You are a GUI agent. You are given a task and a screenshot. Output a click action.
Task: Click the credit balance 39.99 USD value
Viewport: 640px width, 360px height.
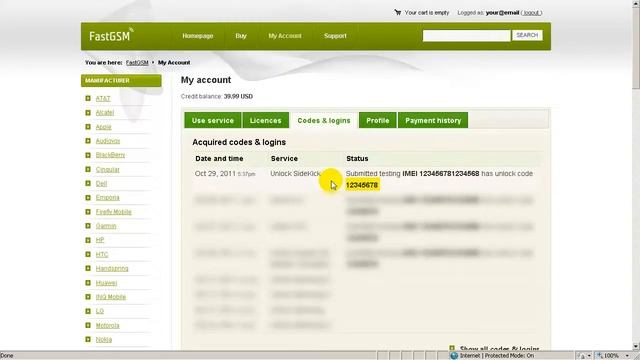238,96
